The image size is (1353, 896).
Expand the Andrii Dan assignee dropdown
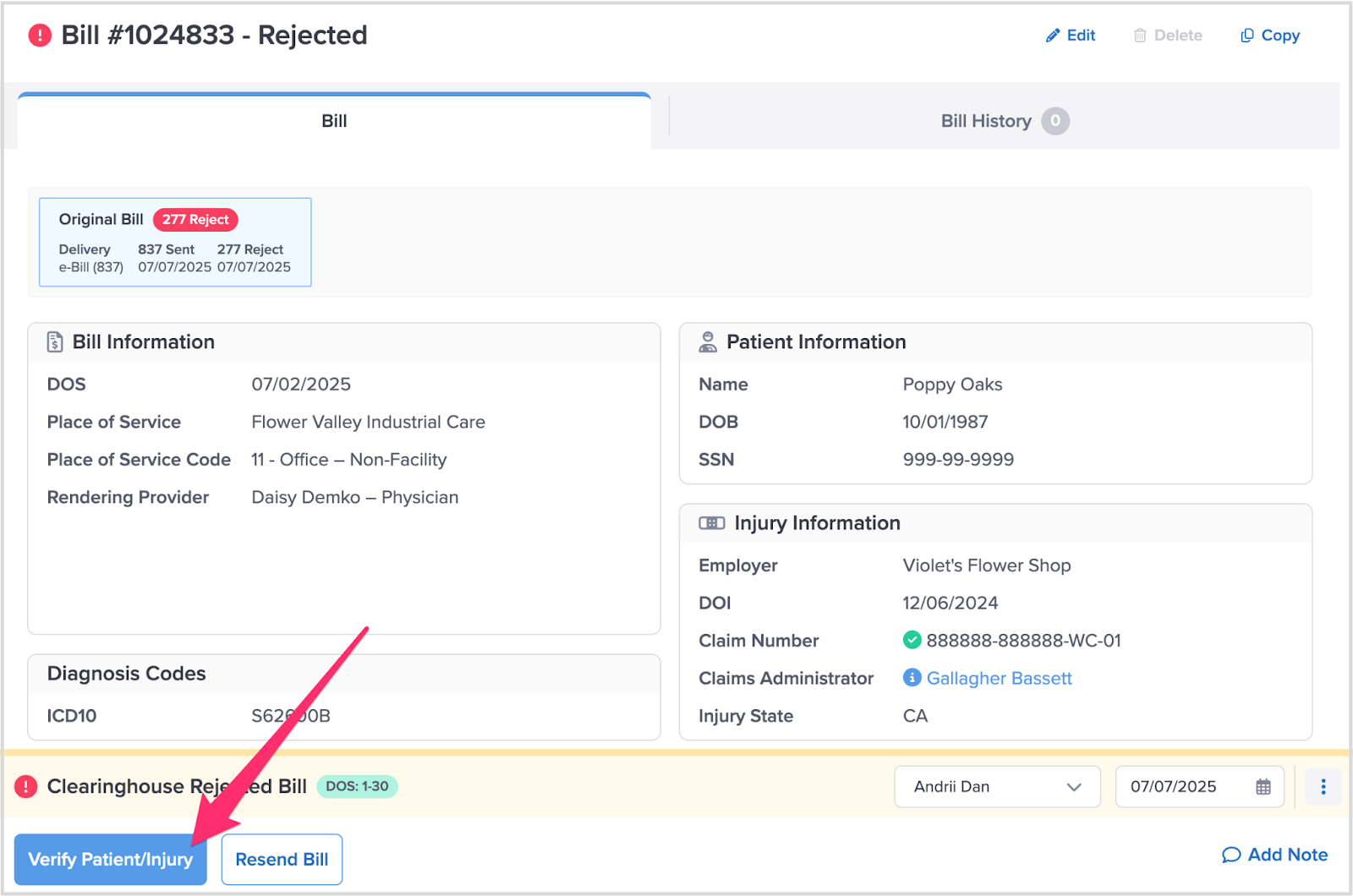(997, 787)
